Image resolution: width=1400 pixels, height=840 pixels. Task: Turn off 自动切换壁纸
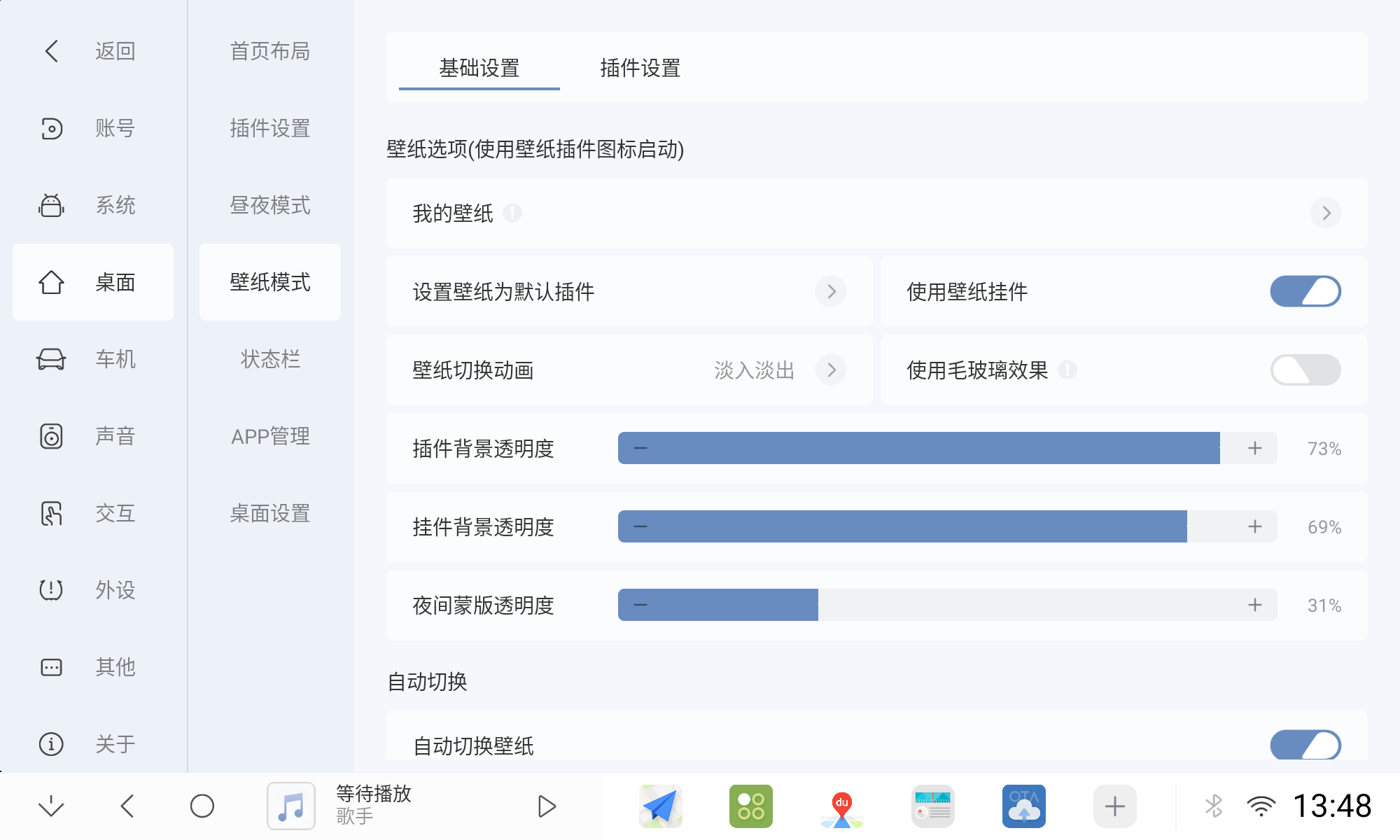coord(1304,745)
